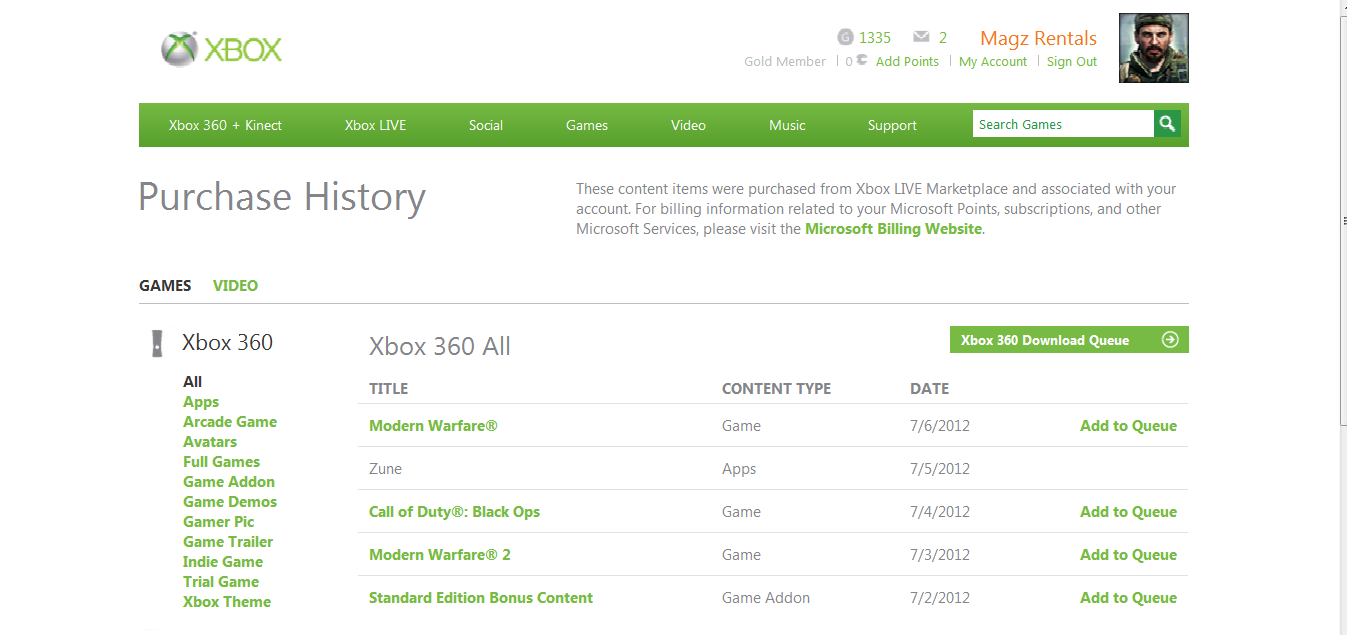Open the Xbox 360 Download Queue
The image size is (1347, 635).
[x=1045, y=340]
